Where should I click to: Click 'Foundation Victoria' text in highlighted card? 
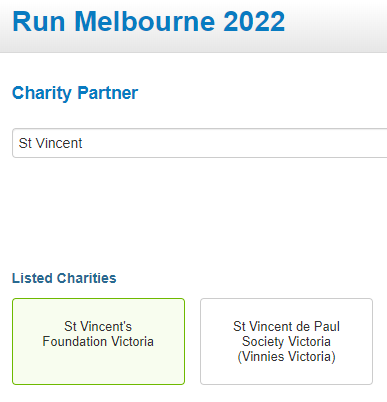tap(98, 342)
